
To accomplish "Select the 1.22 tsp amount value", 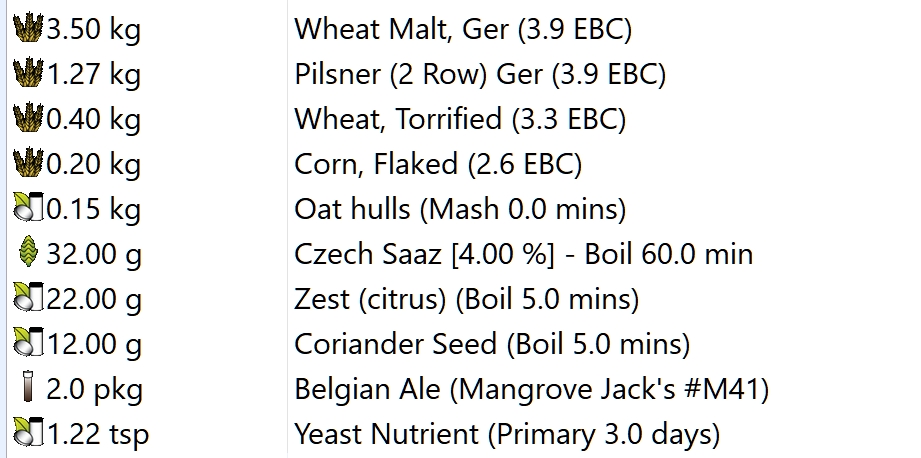I will coord(98,434).
